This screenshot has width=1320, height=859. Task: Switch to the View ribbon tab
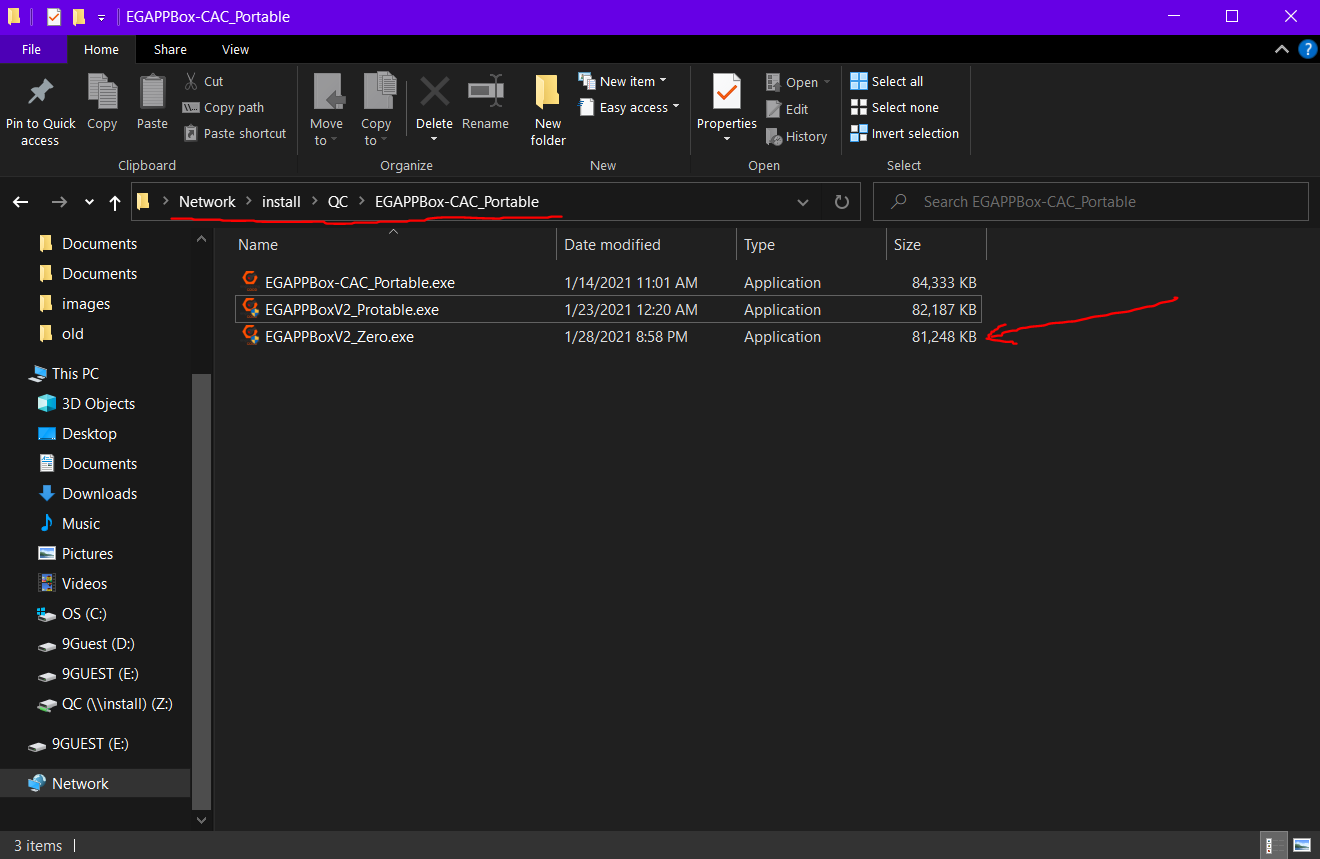pos(235,49)
